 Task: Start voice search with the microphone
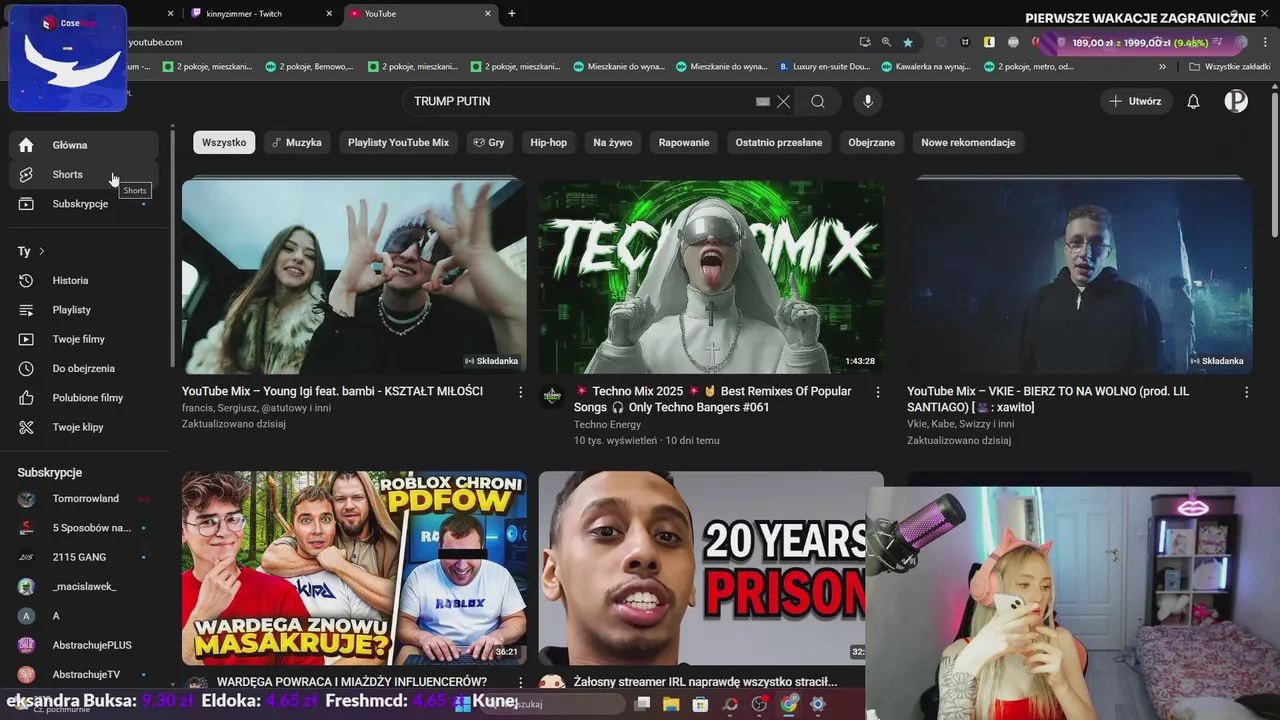pos(868,101)
